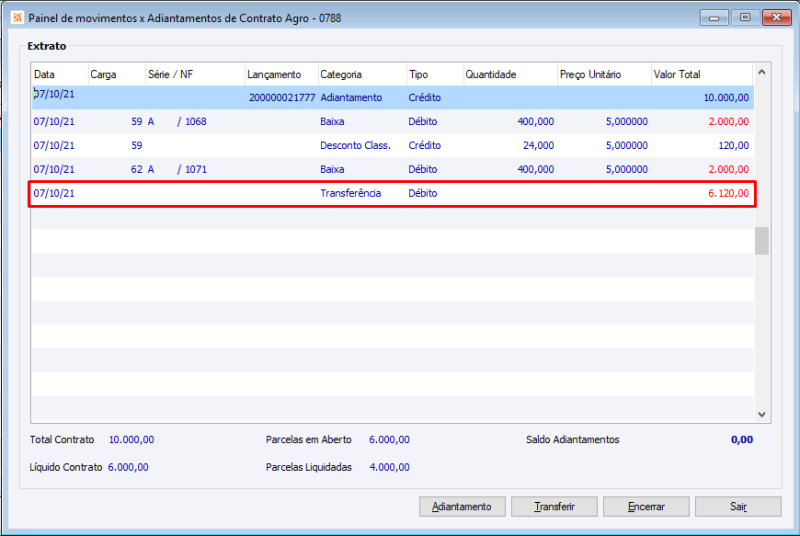Image resolution: width=800 pixels, height=536 pixels.
Task: Click the Valor Total column header
Action: pos(702,74)
